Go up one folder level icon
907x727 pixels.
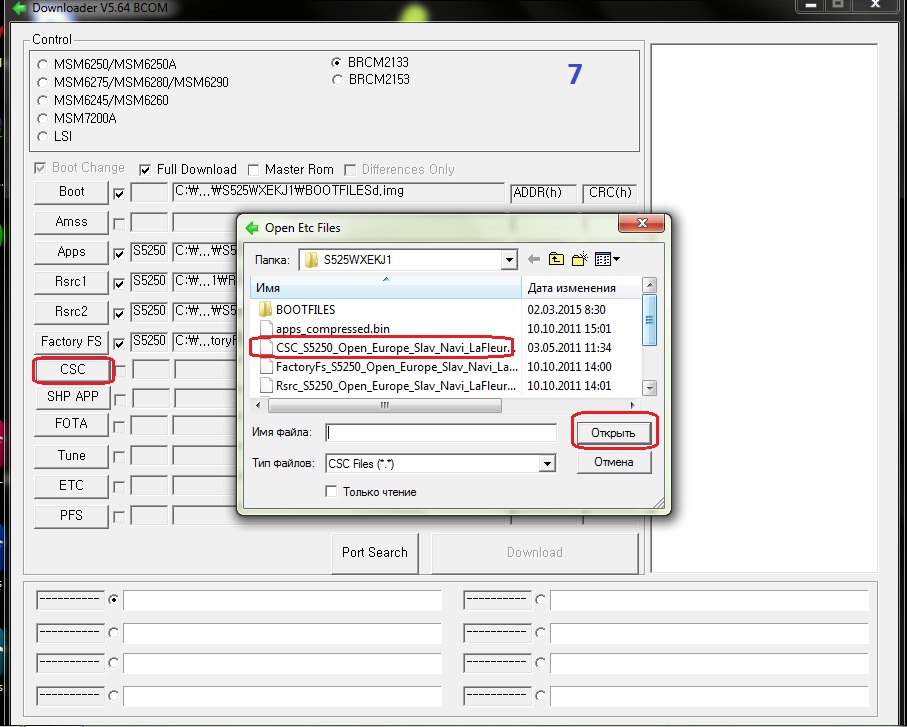point(556,259)
